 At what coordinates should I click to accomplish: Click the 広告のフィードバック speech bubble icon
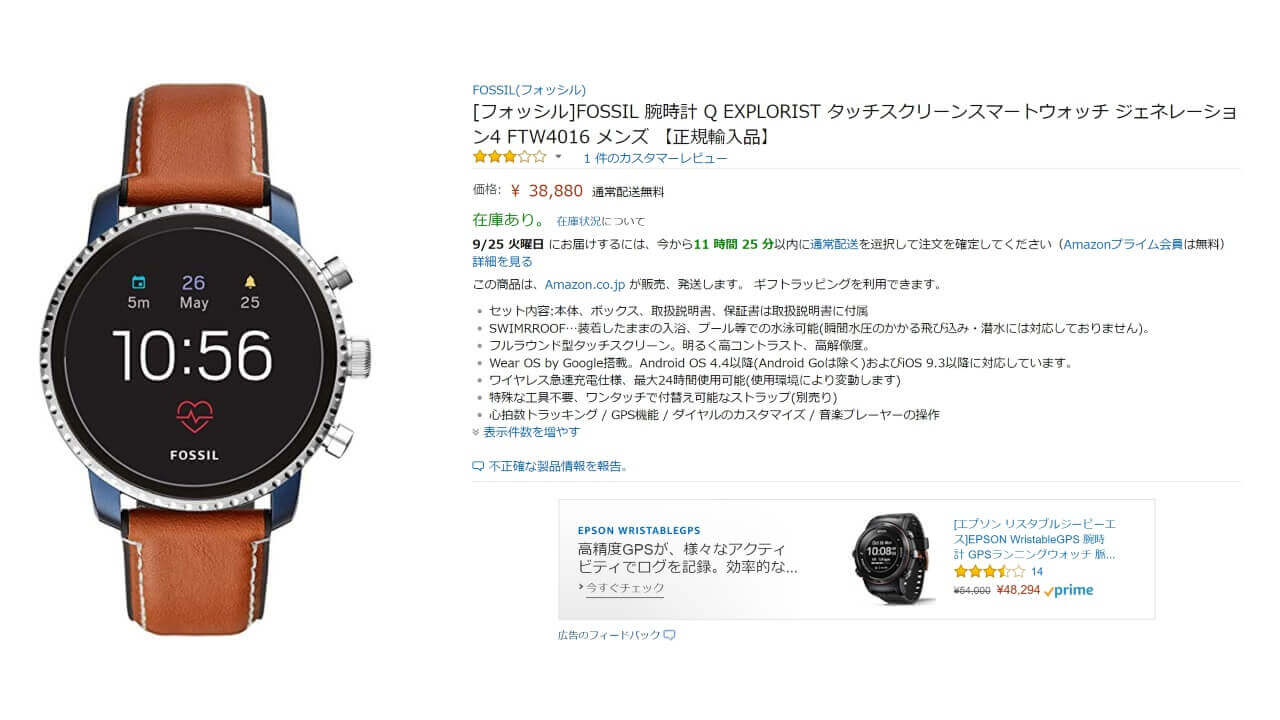(x=670, y=635)
